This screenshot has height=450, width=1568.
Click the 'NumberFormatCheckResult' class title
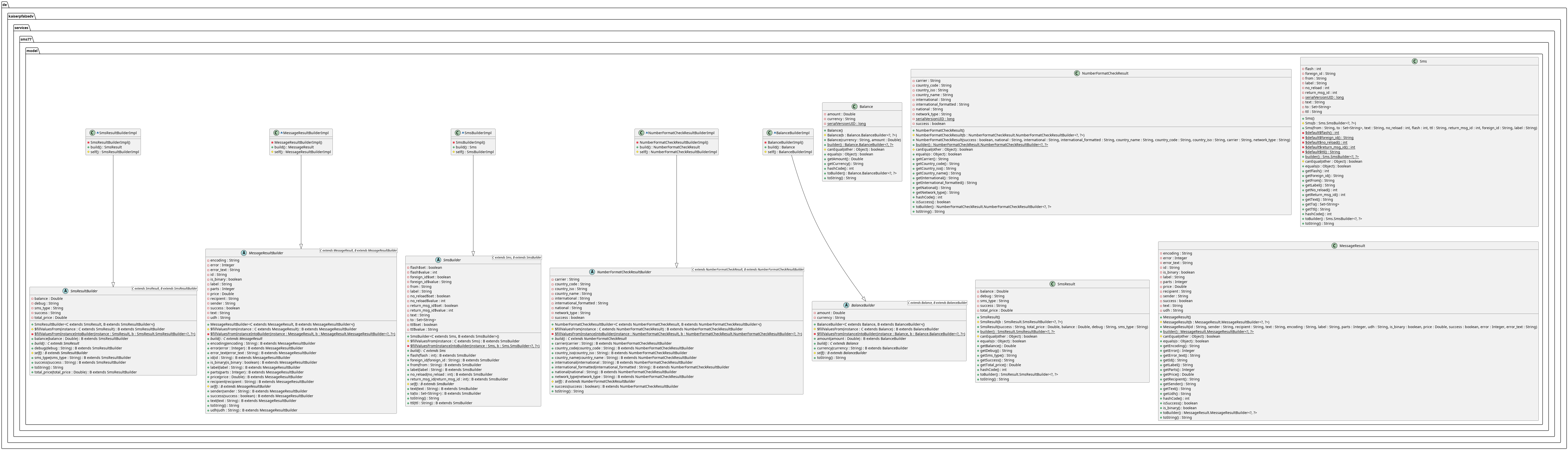coord(1105,73)
